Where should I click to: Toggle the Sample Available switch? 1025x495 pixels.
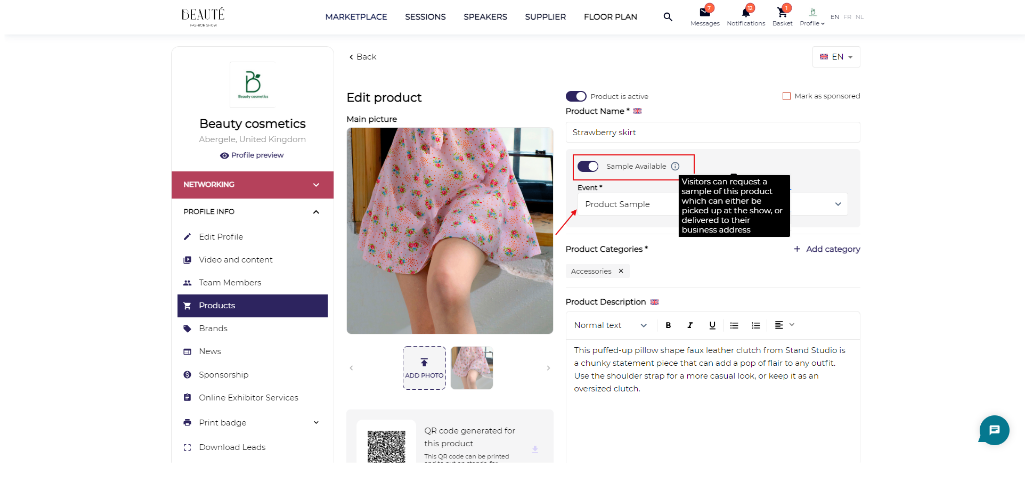[x=588, y=166]
